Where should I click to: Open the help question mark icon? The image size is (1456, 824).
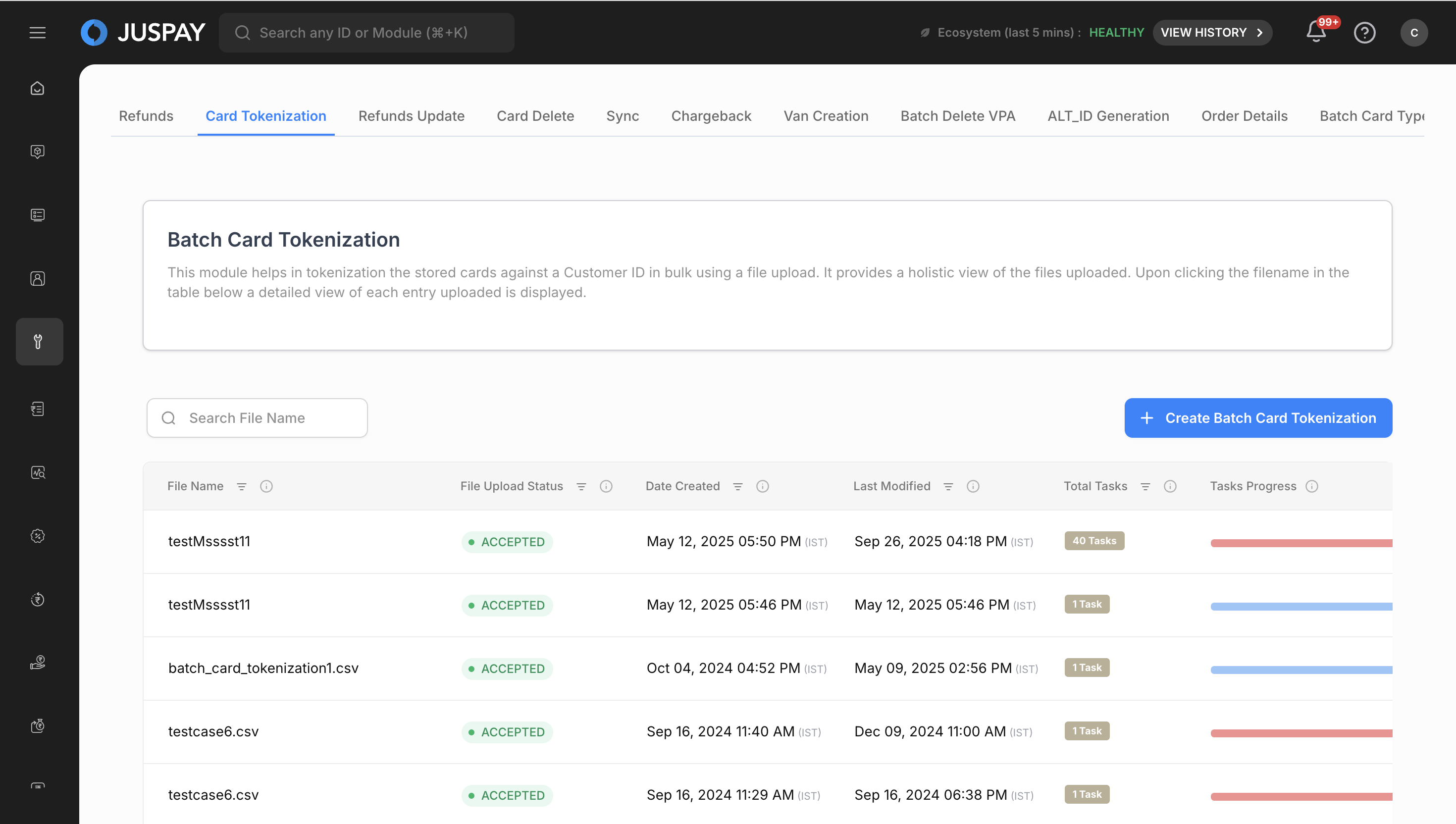pyautogui.click(x=1364, y=32)
